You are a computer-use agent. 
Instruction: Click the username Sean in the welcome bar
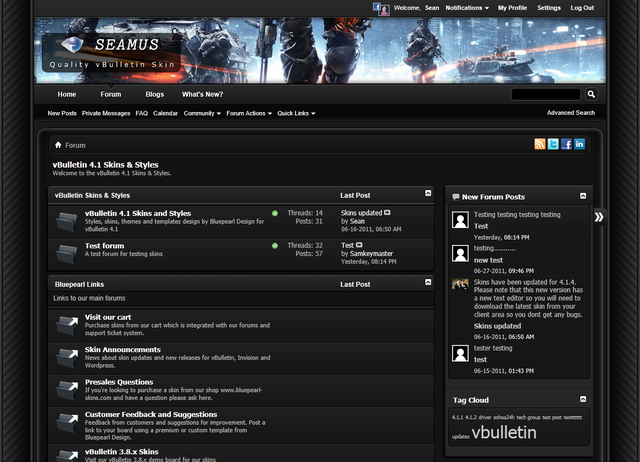tap(432, 8)
